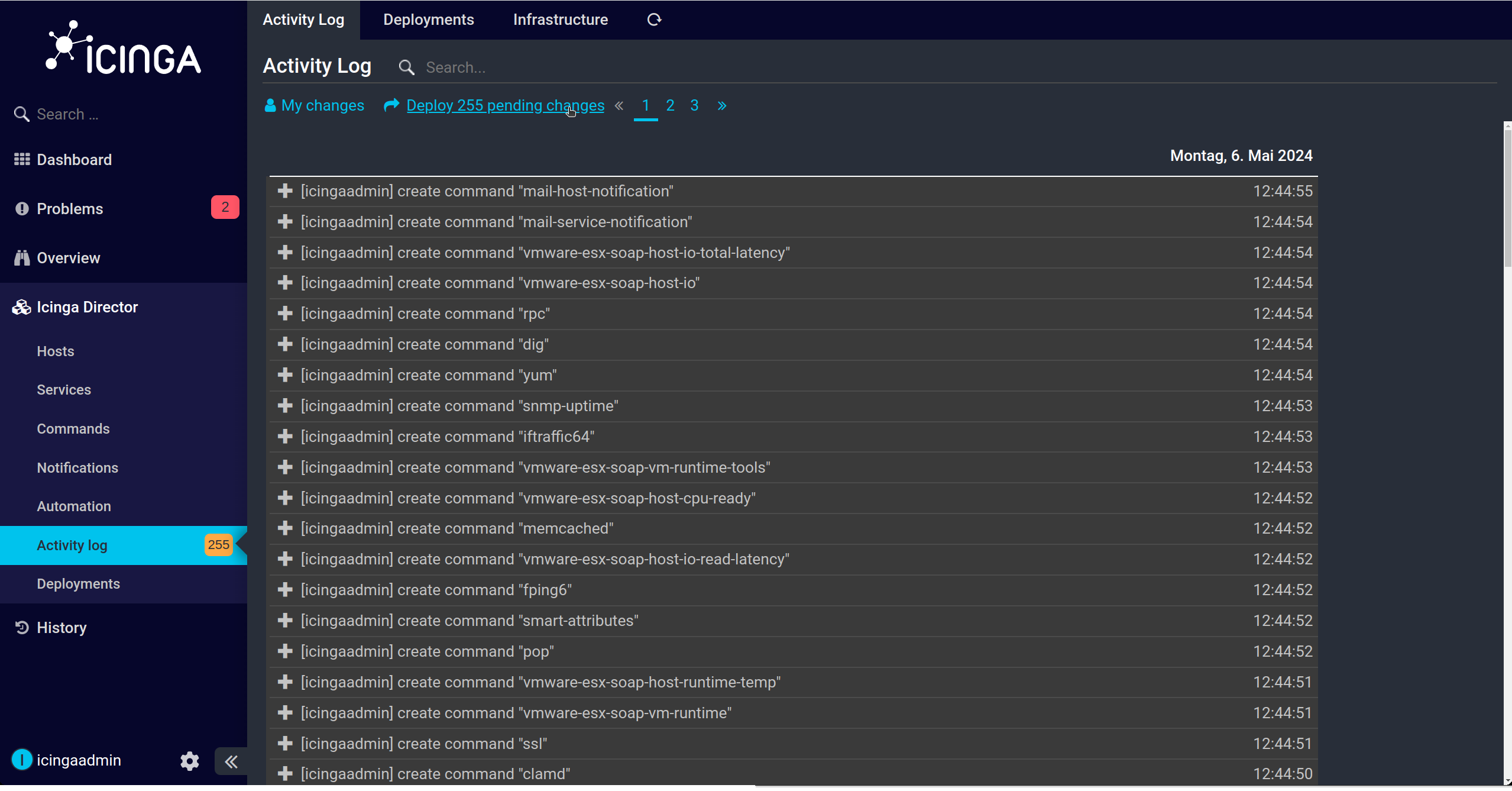Viewport: 1512px width, 791px height.
Task: Click the Dashboard grid icon
Action: coord(22,159)
